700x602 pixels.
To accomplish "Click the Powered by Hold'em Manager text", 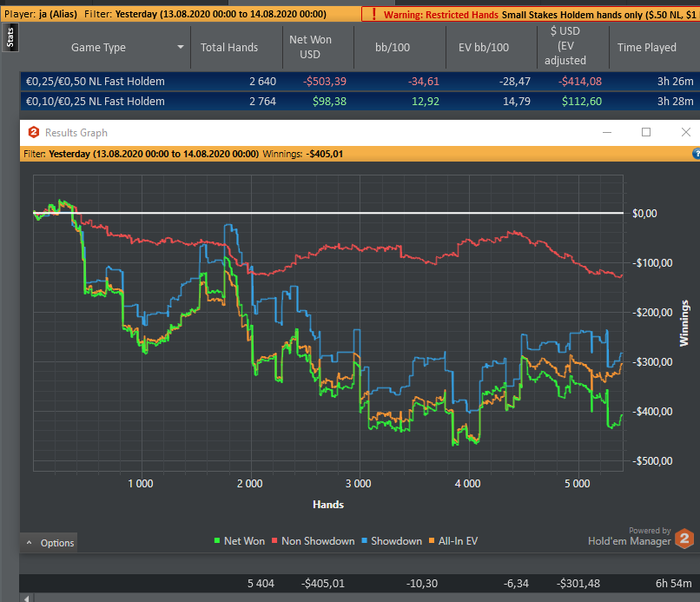I will click(x=629, y=536).
